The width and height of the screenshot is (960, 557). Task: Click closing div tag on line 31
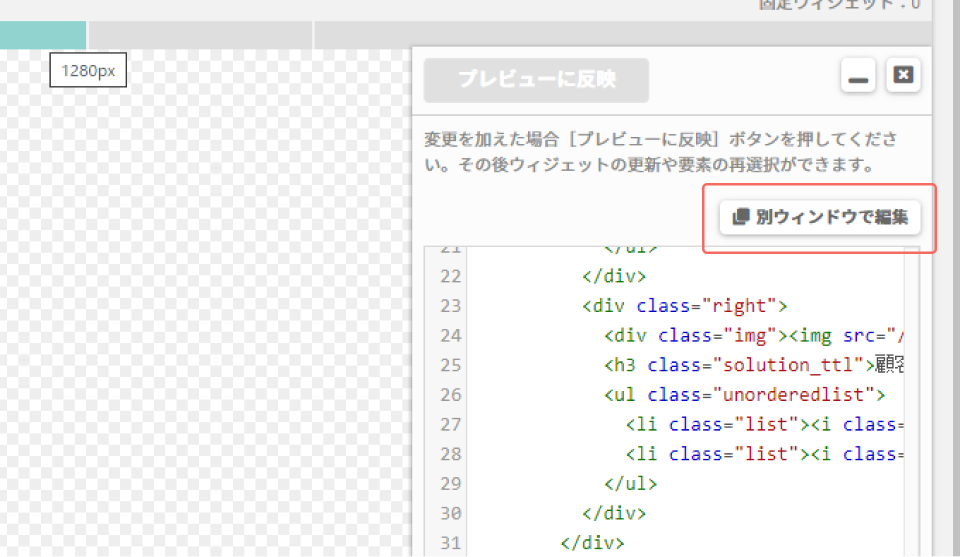592,542
